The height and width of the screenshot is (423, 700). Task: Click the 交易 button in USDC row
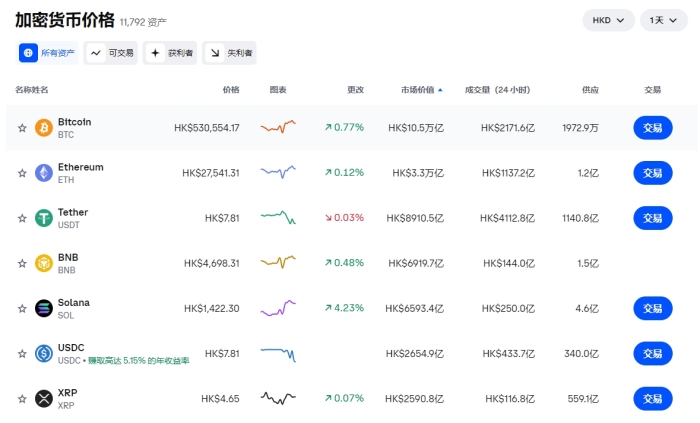[x=652, y=353]
